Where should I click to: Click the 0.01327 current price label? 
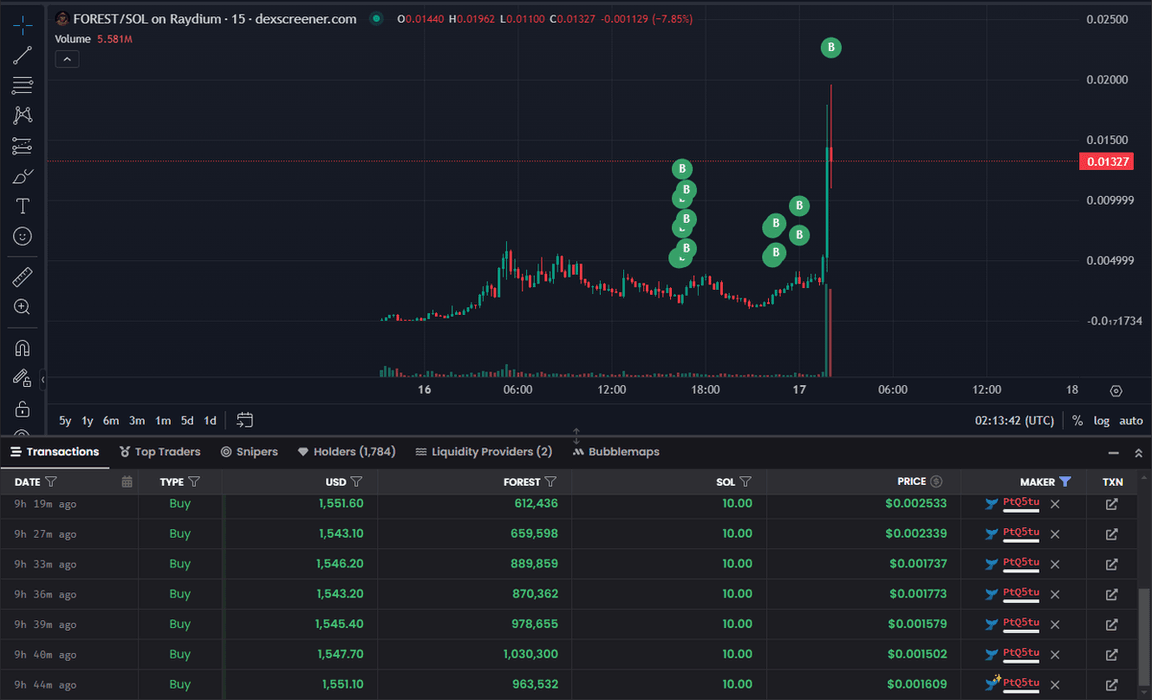point(1106,162)
